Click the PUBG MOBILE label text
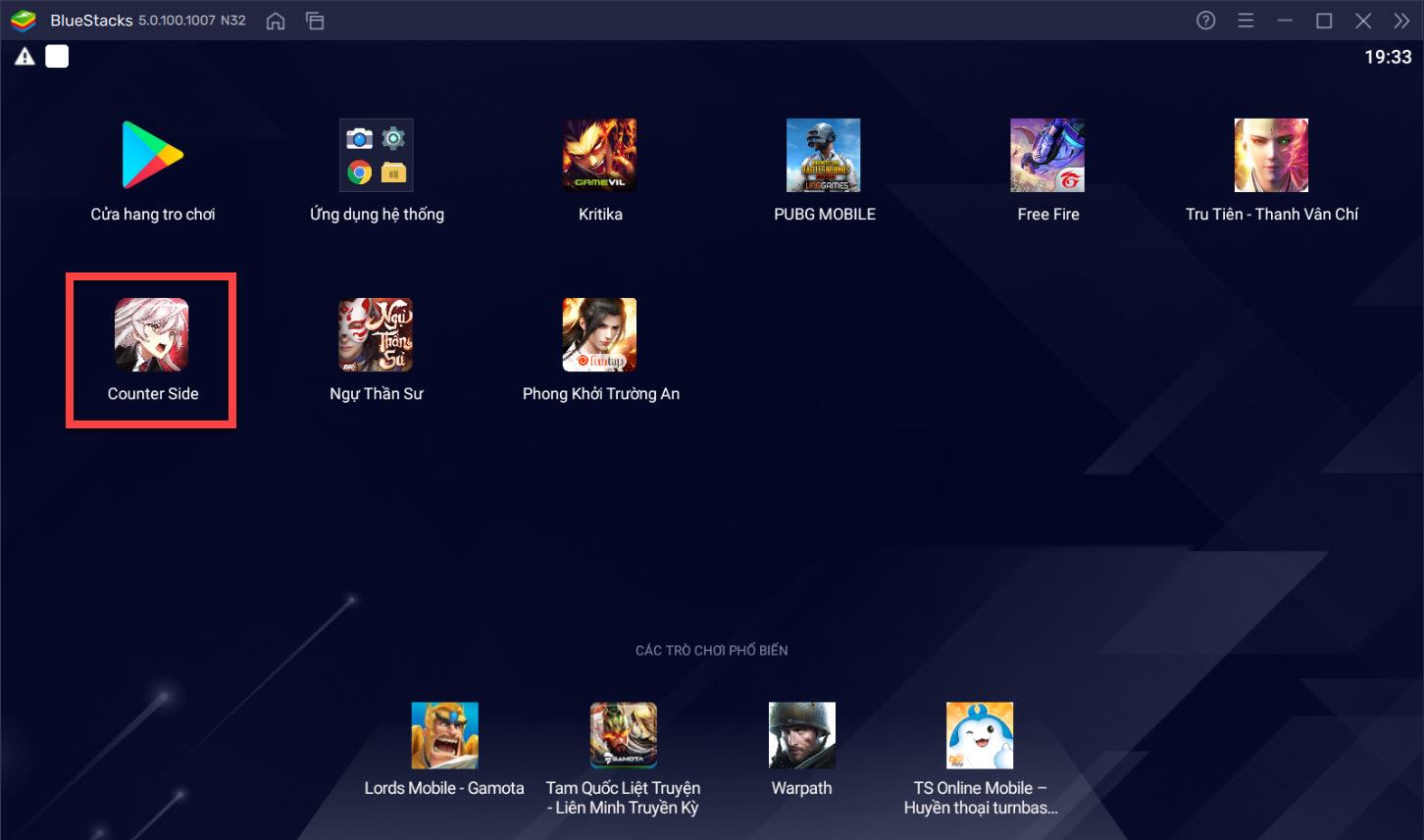1424x840 pixels. 825,214
